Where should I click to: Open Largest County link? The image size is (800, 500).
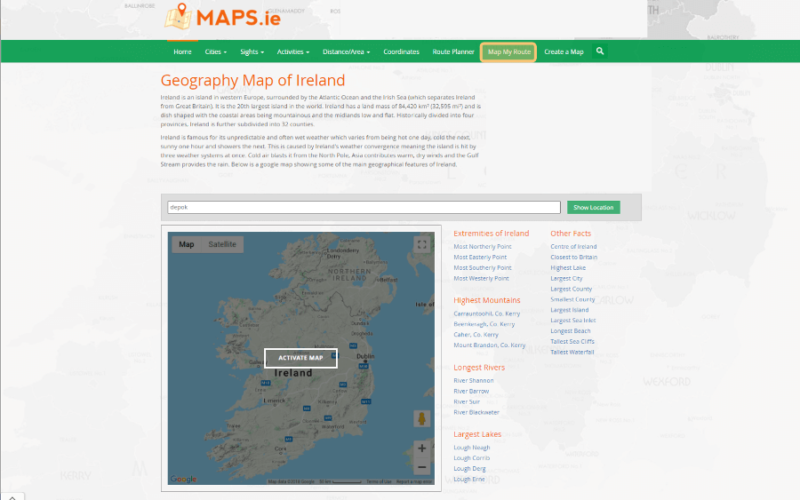(571, 289)
